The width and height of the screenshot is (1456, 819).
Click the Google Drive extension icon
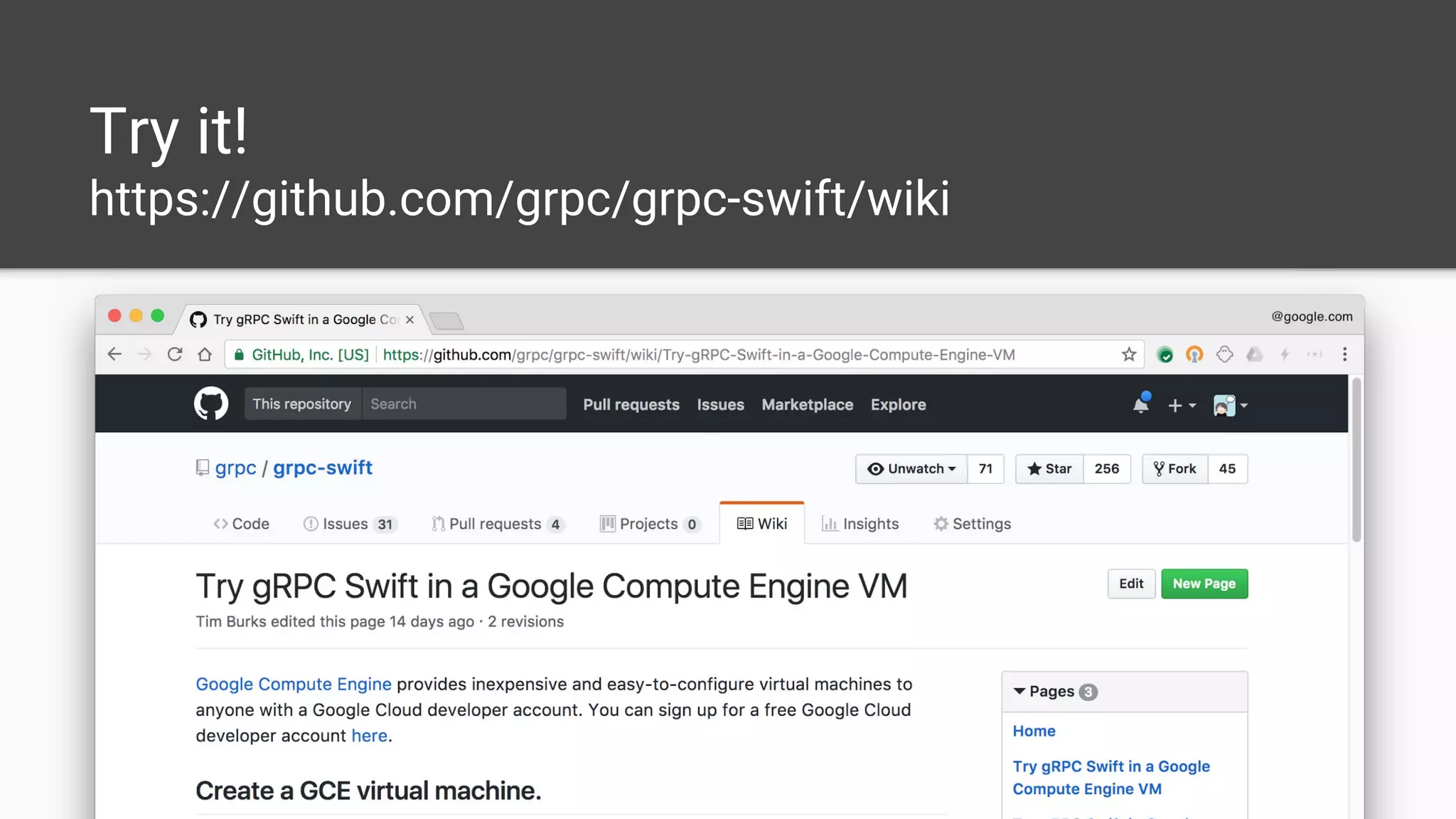pyautogui.click(x=1254, y=354)
